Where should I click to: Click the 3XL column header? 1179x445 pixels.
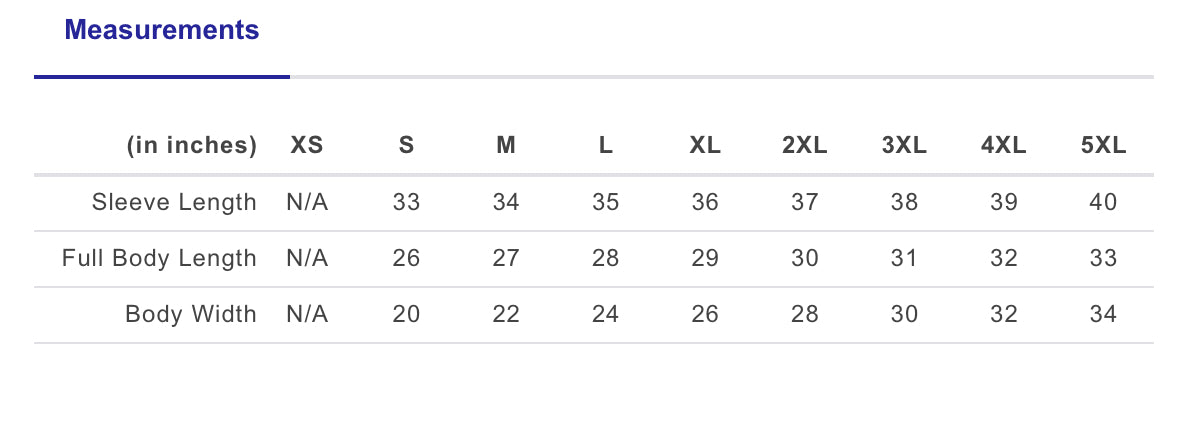coord(904,146)
